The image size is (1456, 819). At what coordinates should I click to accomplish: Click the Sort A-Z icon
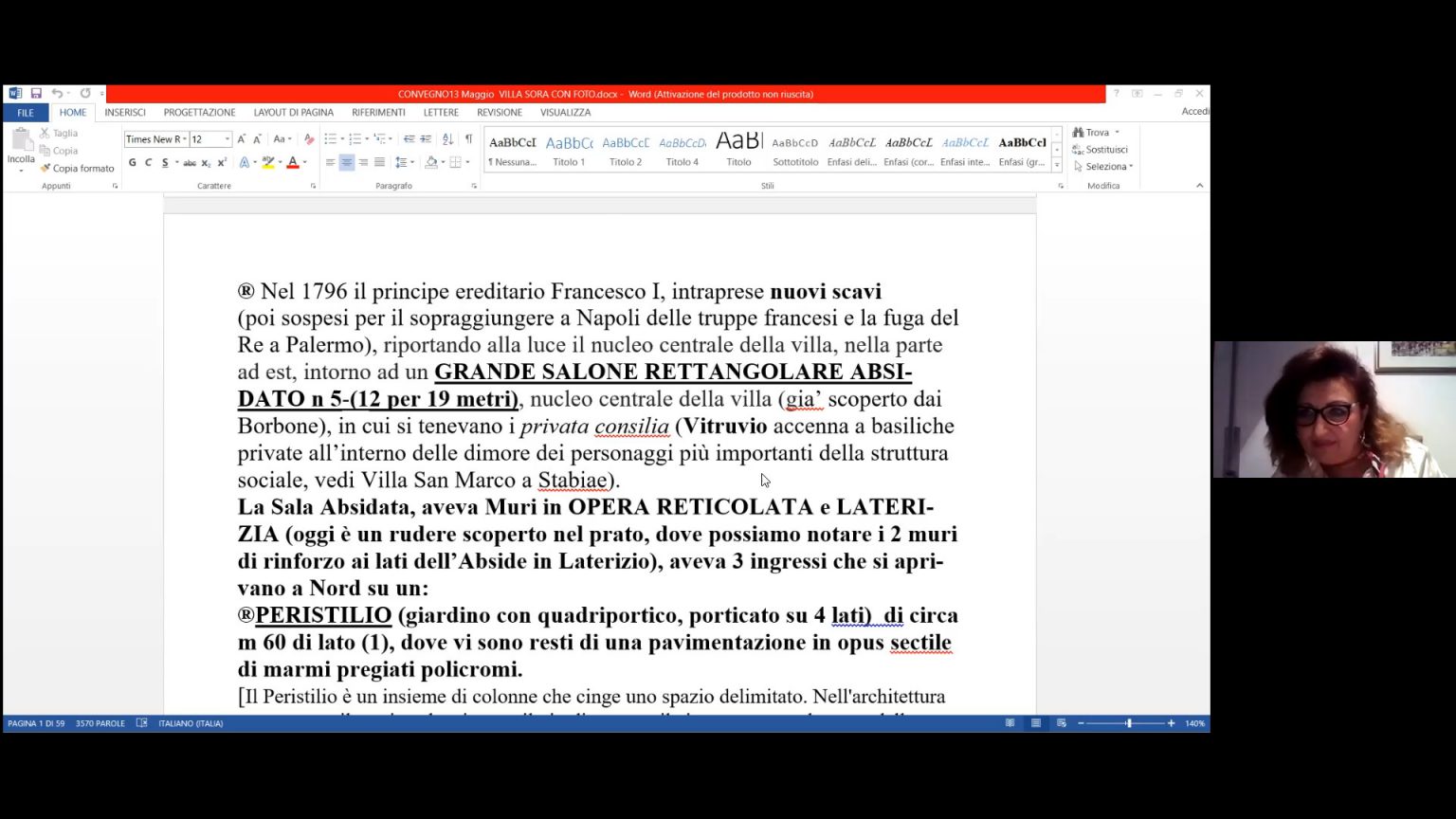[x=448, y=139]
